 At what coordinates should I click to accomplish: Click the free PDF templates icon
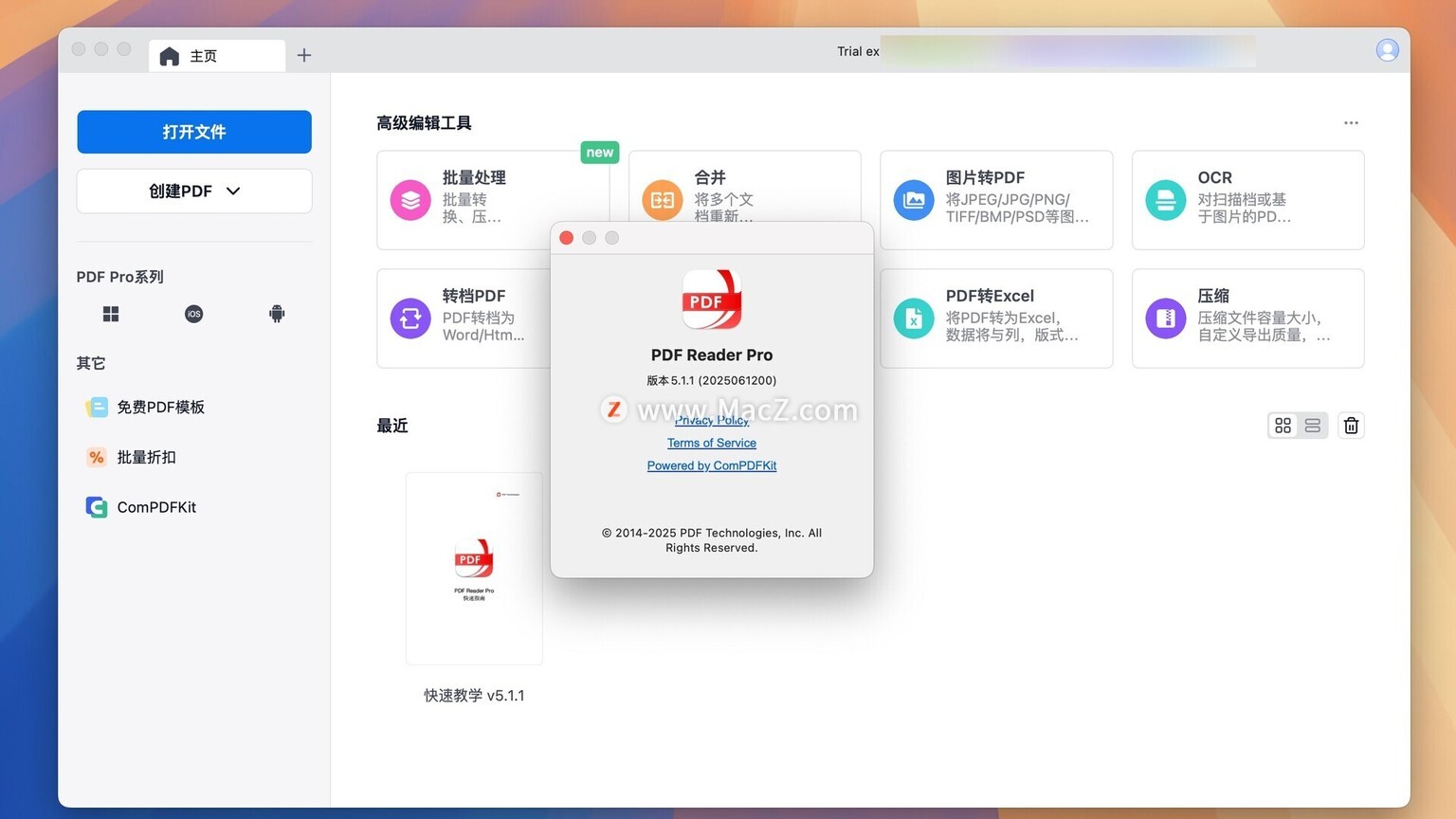click(97, 407)
